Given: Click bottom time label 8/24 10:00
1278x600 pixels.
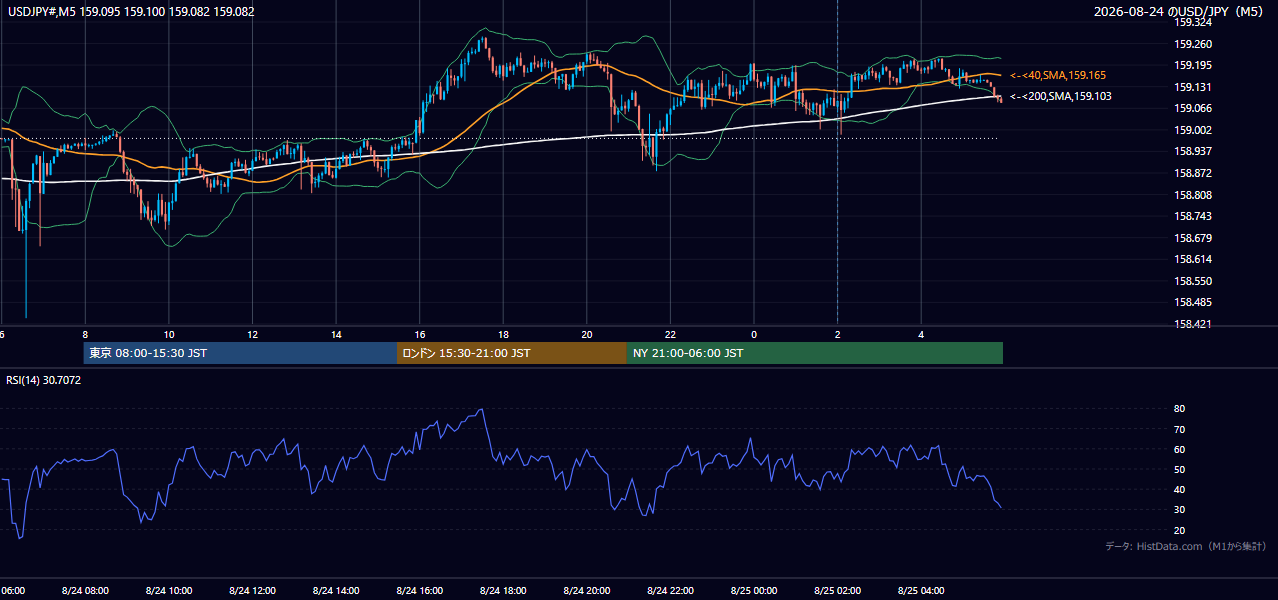Looking at the screenshot, I should click(168, 591).
